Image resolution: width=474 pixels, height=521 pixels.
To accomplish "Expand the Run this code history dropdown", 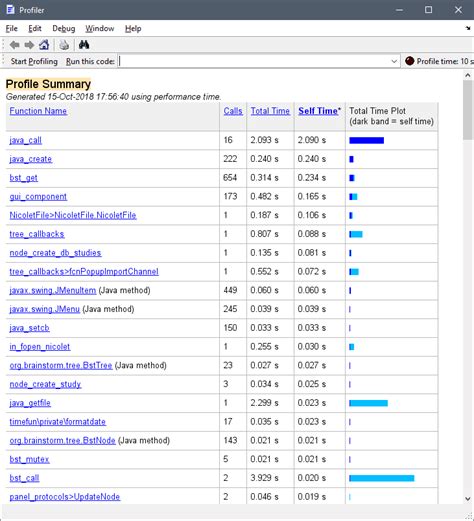I will click(x=394, y=61).
